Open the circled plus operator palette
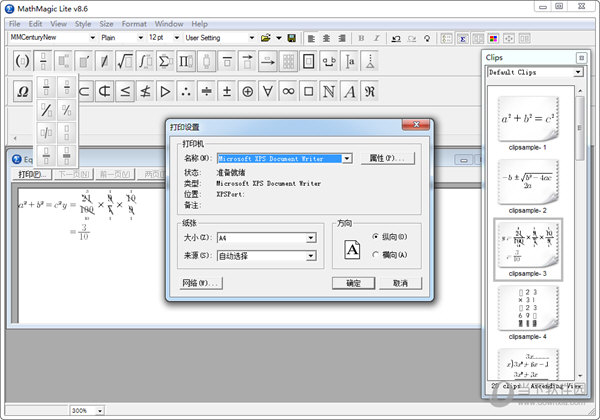This screenshot has width=600, height=420. tap(248, 91)
